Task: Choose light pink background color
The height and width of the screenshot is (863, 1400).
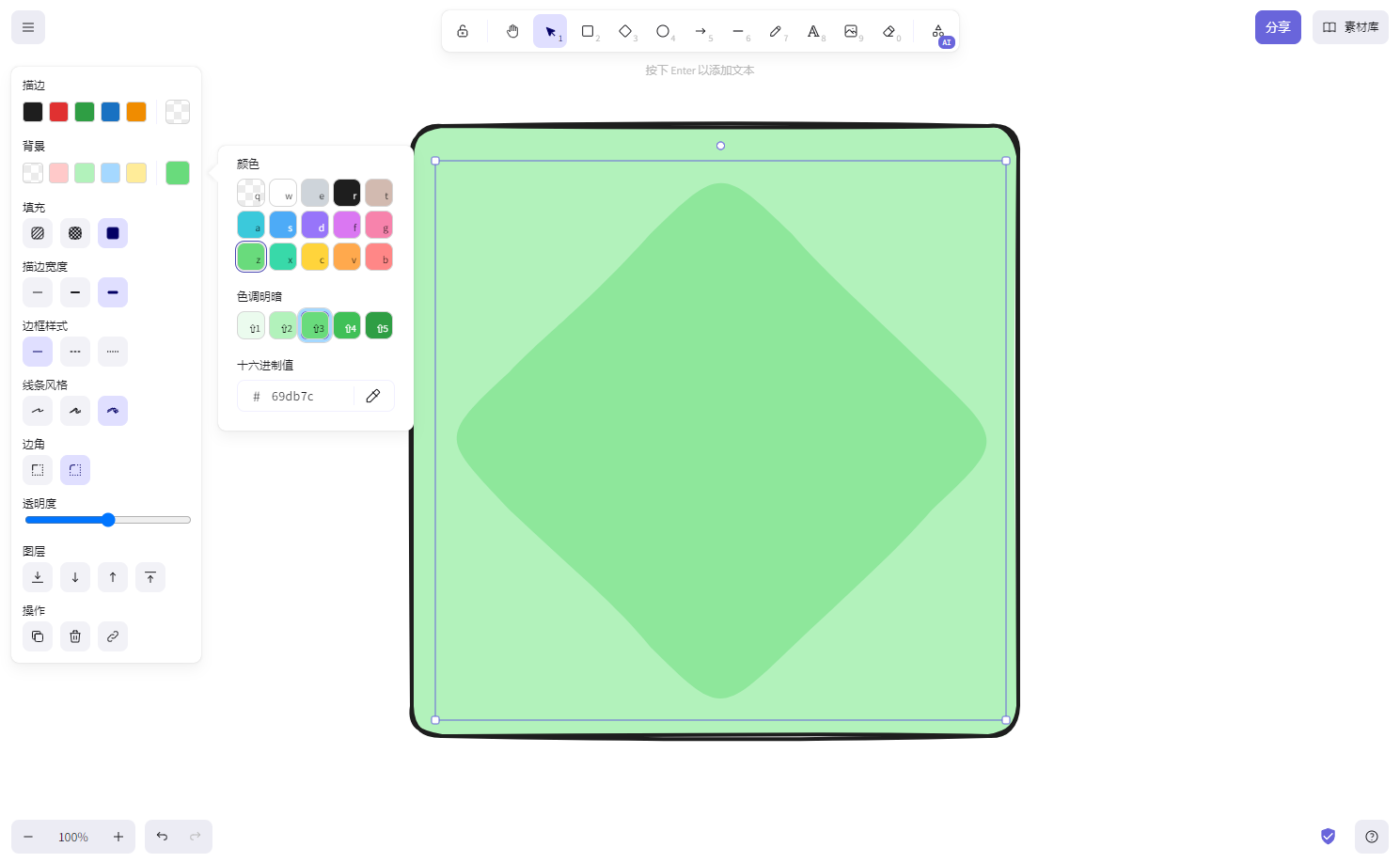Action: point(58,173)
